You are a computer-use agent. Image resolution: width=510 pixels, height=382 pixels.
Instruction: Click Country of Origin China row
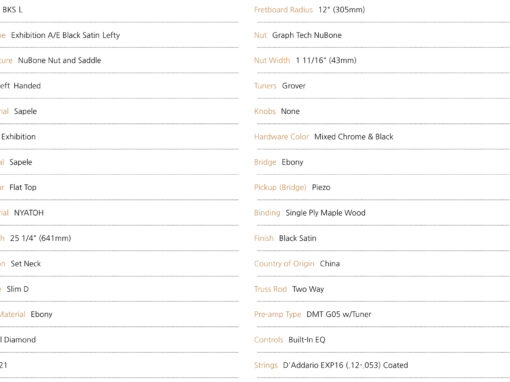click(x=382, y=264)
